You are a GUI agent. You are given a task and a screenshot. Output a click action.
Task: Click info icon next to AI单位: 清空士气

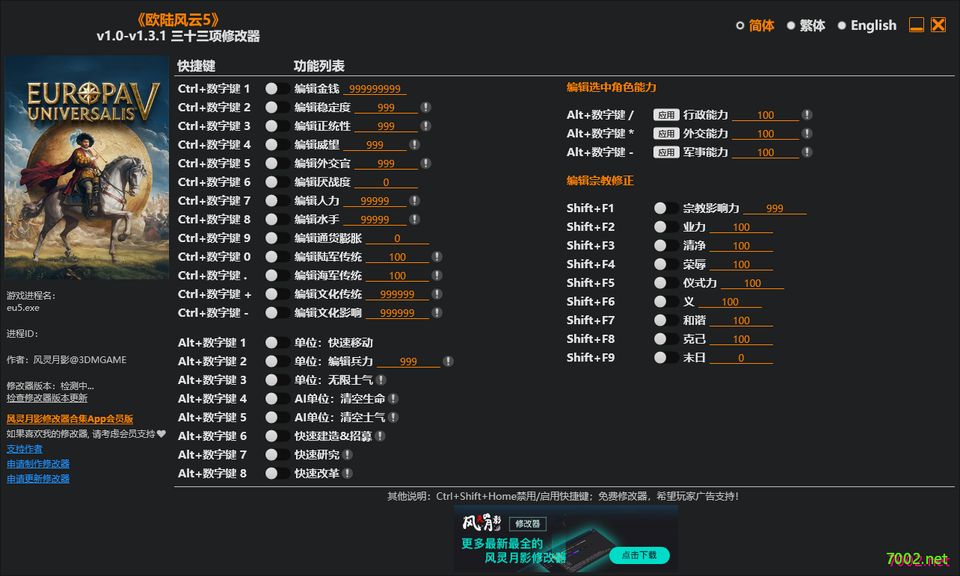click(x=393, y=417)
